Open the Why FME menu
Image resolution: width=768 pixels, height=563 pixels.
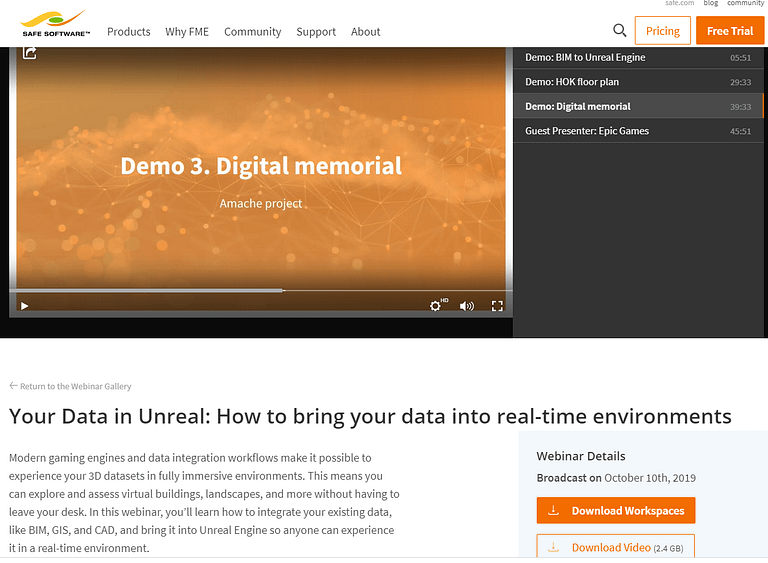pyautogui.click(x=187, y=32)
